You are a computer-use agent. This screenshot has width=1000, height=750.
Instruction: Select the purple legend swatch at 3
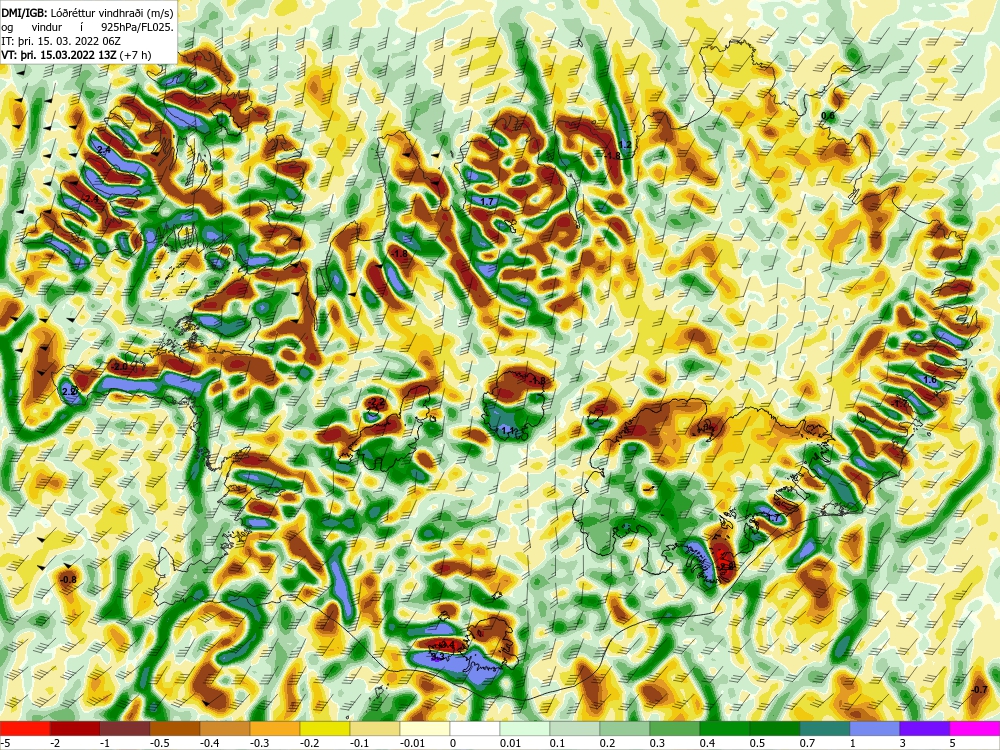coord(925,728)
